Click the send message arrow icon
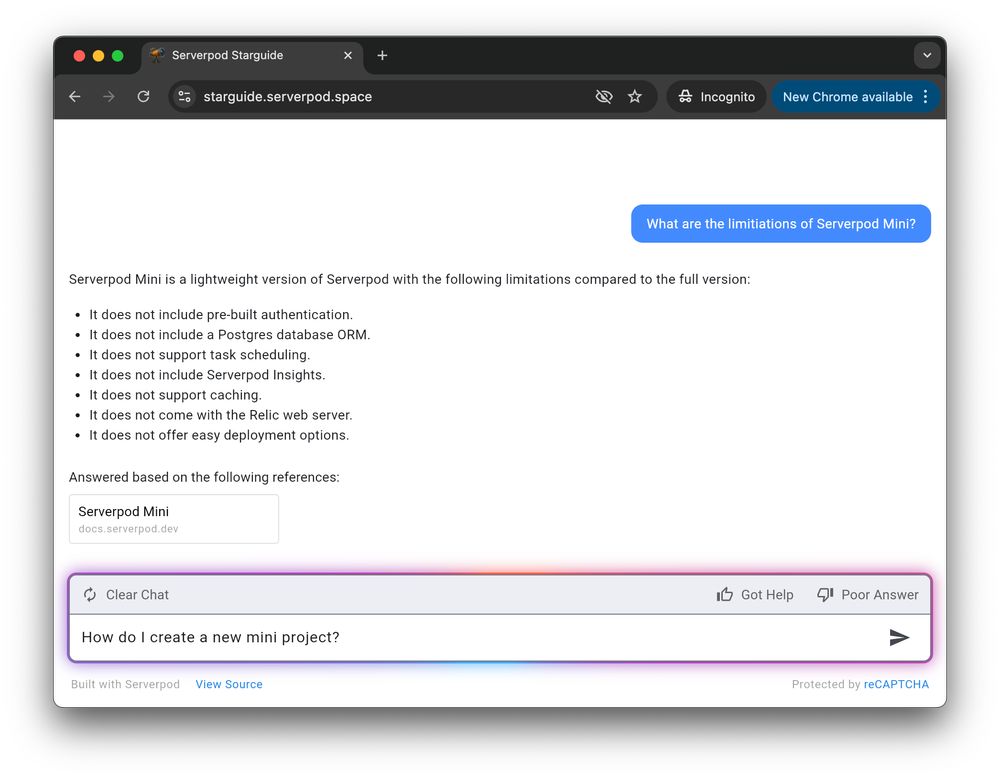The height and width of the screenshot is (778, 1000). tap(899, 637)
